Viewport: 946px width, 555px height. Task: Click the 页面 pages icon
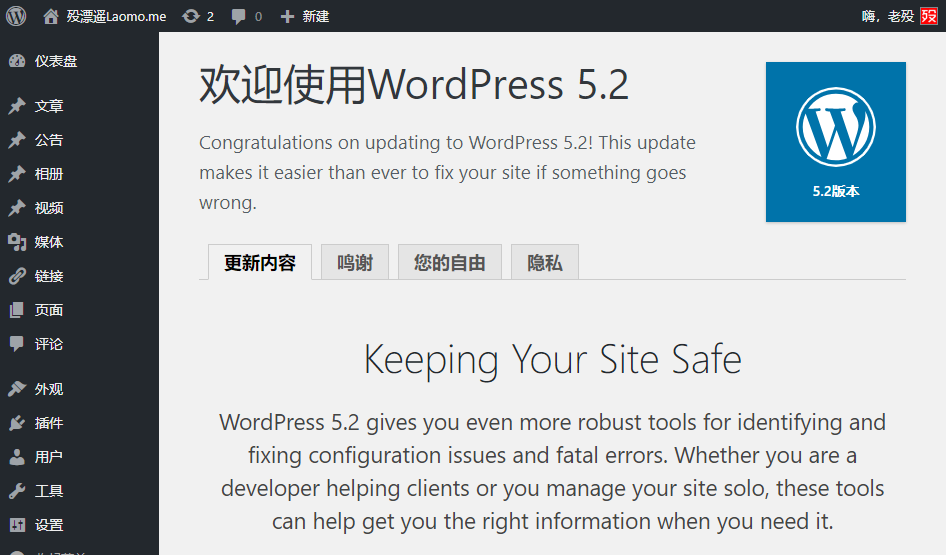click(17, 310)
